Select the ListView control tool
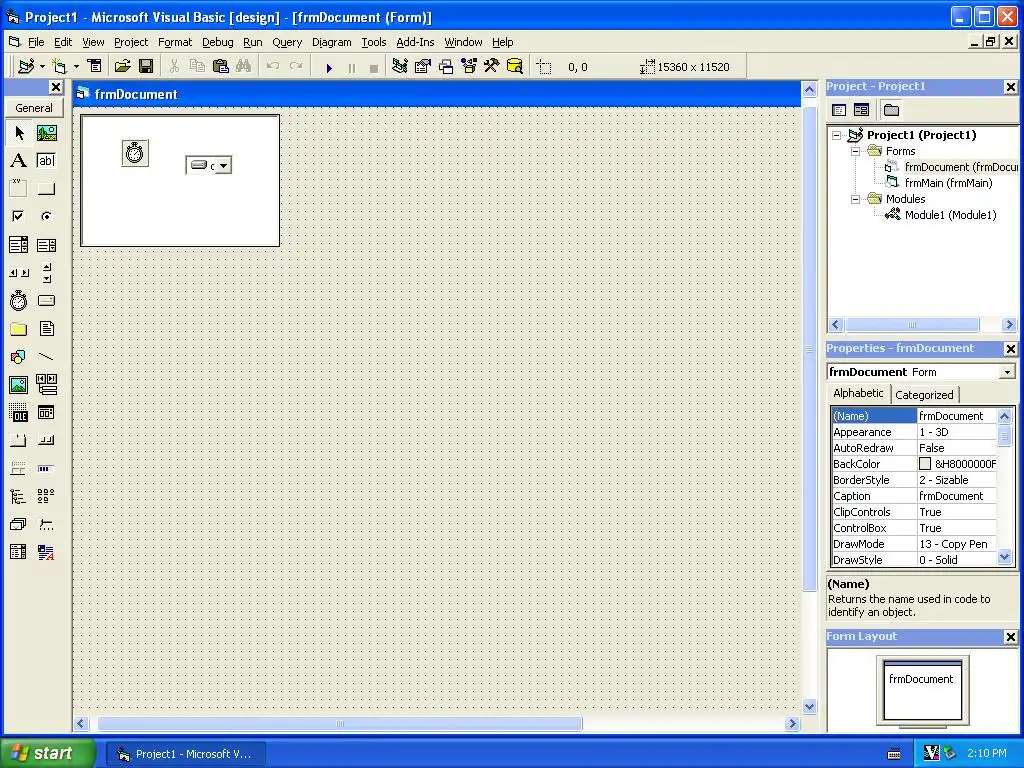The width and height of the screenshot is (1024, 768). click(x=46, y=496)
